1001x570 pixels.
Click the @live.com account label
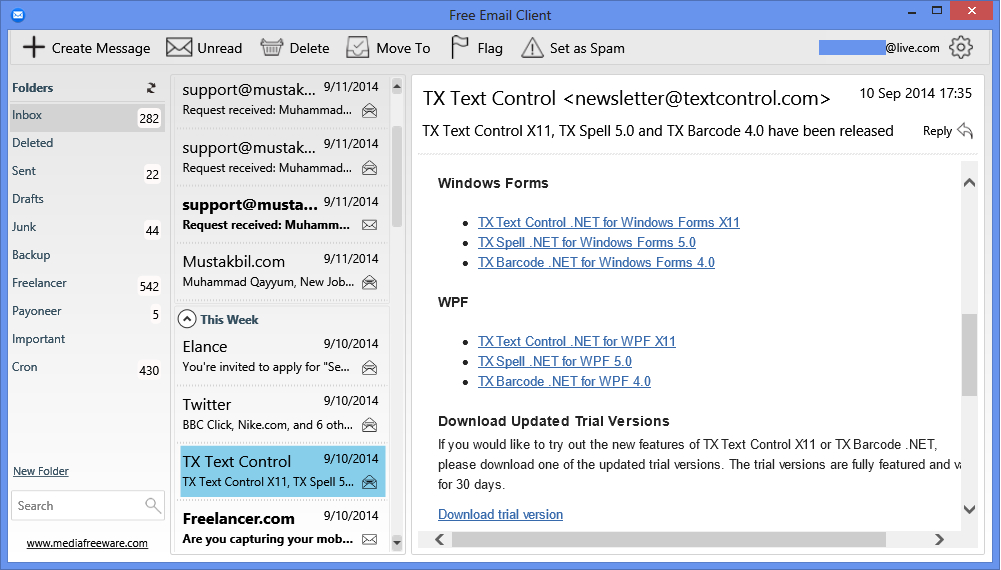point(912,48)
